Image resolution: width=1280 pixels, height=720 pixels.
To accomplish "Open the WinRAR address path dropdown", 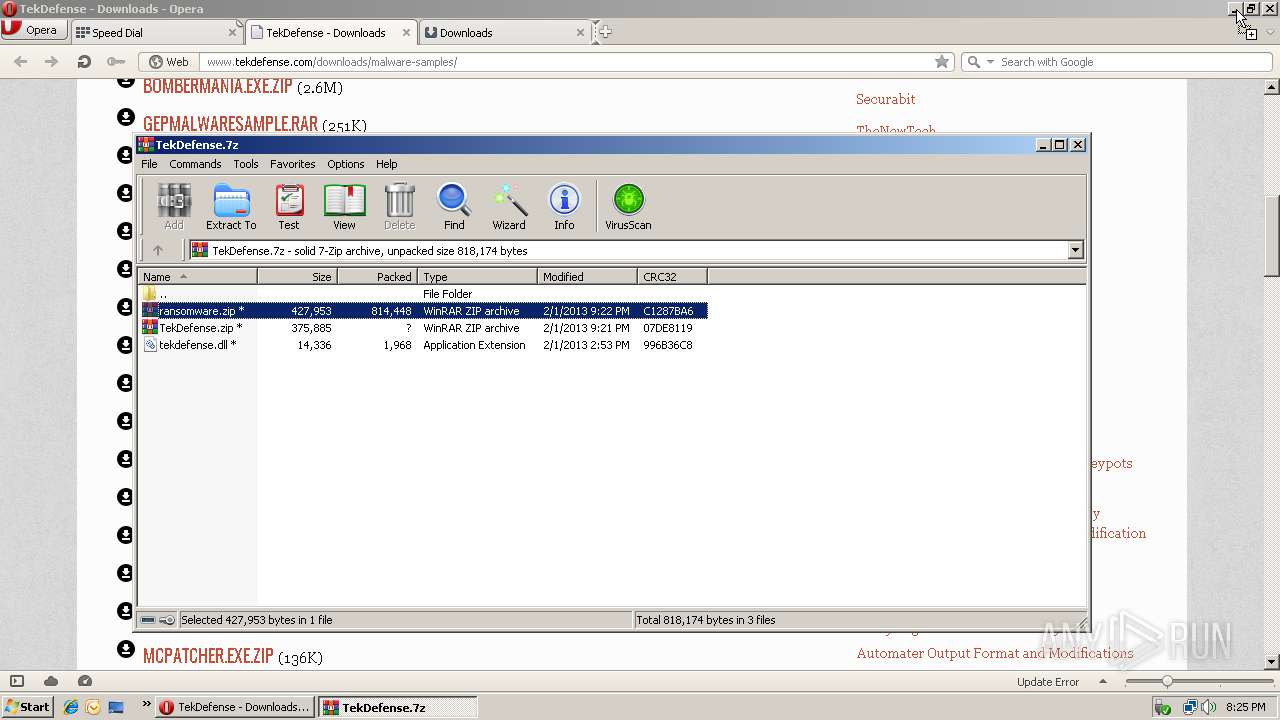I will pos(1076,251).
